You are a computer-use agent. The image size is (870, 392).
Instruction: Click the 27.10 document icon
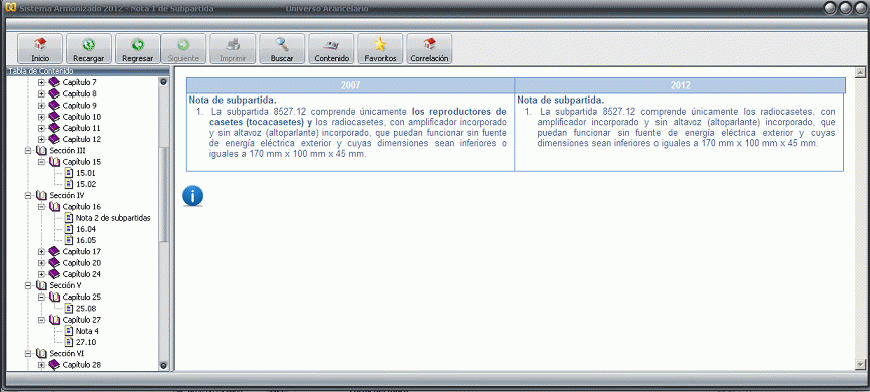point(69,342)
